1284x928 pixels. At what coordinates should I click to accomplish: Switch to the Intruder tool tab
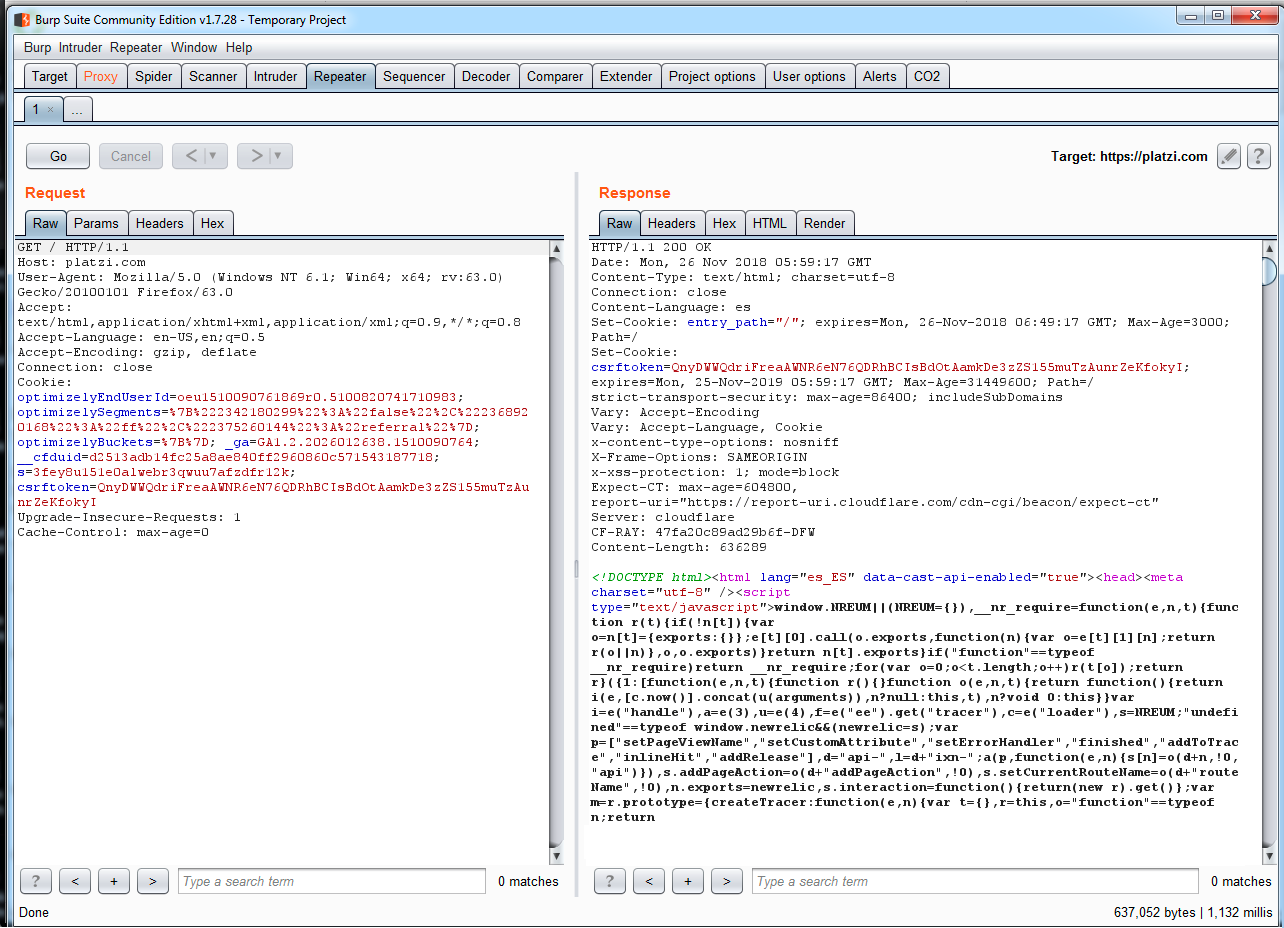275,76
